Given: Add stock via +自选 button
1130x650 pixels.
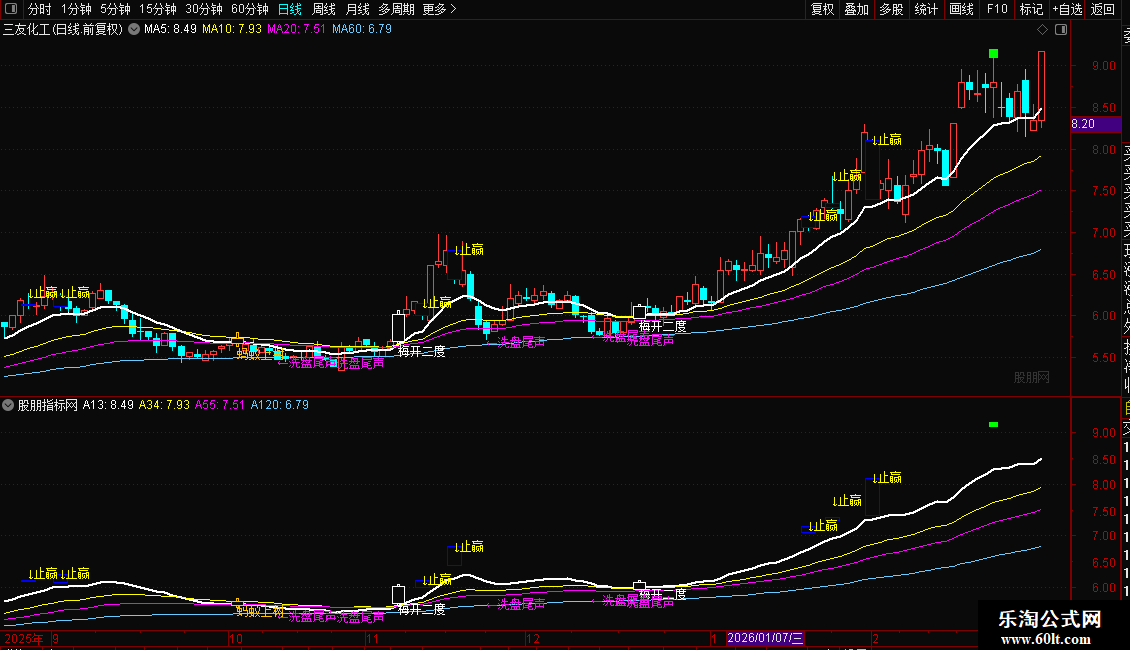Looking at the screenshot, I should [x=1067, y=9].
